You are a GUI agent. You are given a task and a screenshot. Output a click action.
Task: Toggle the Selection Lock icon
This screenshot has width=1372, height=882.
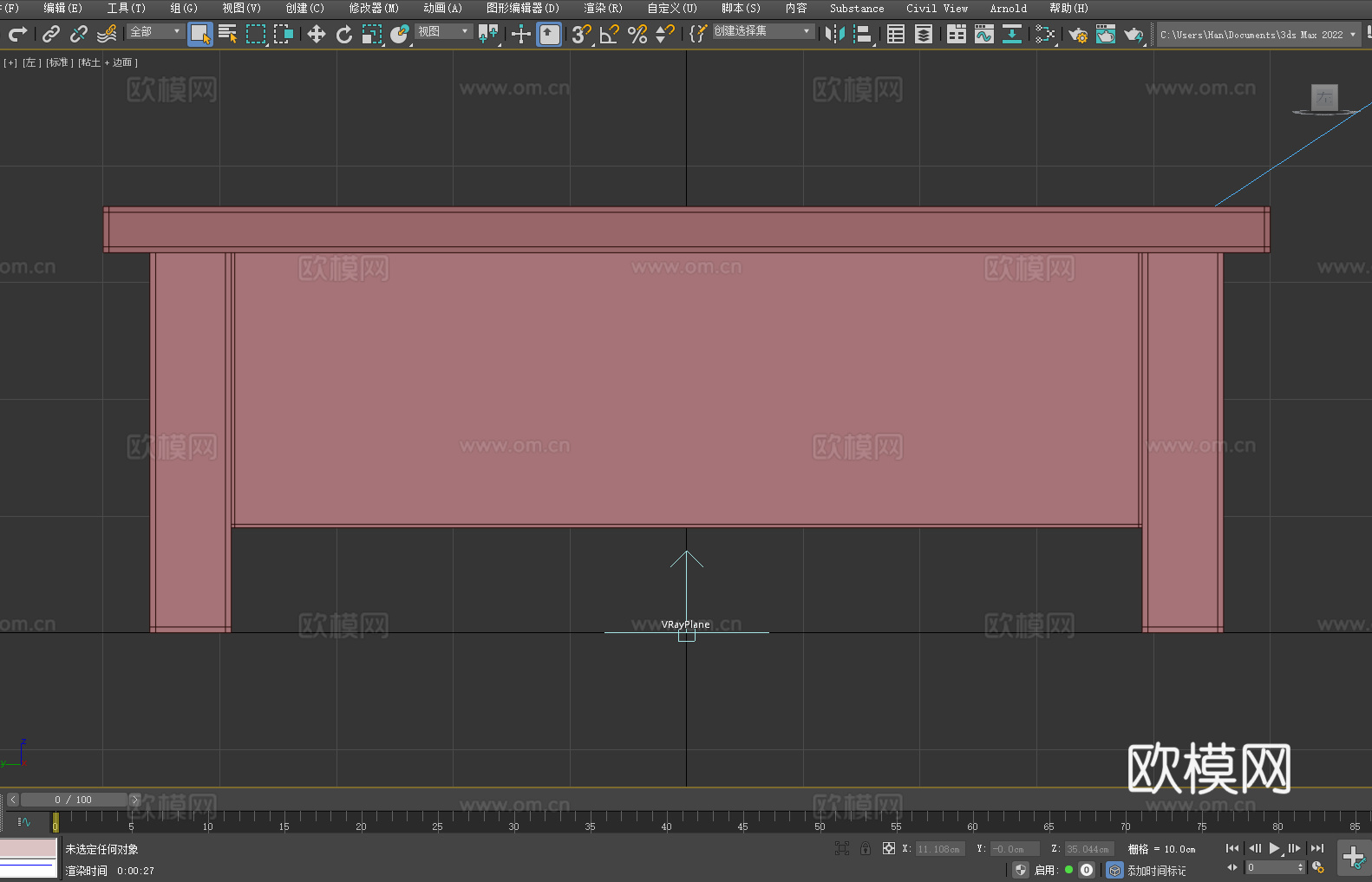click(x=866, y=848)
